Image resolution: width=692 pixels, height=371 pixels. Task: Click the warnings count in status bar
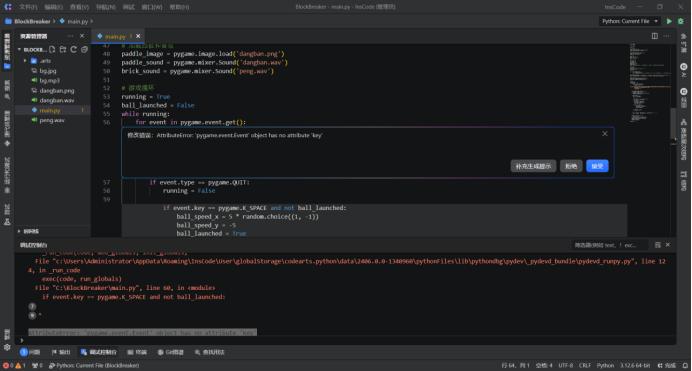pos(20,365)
